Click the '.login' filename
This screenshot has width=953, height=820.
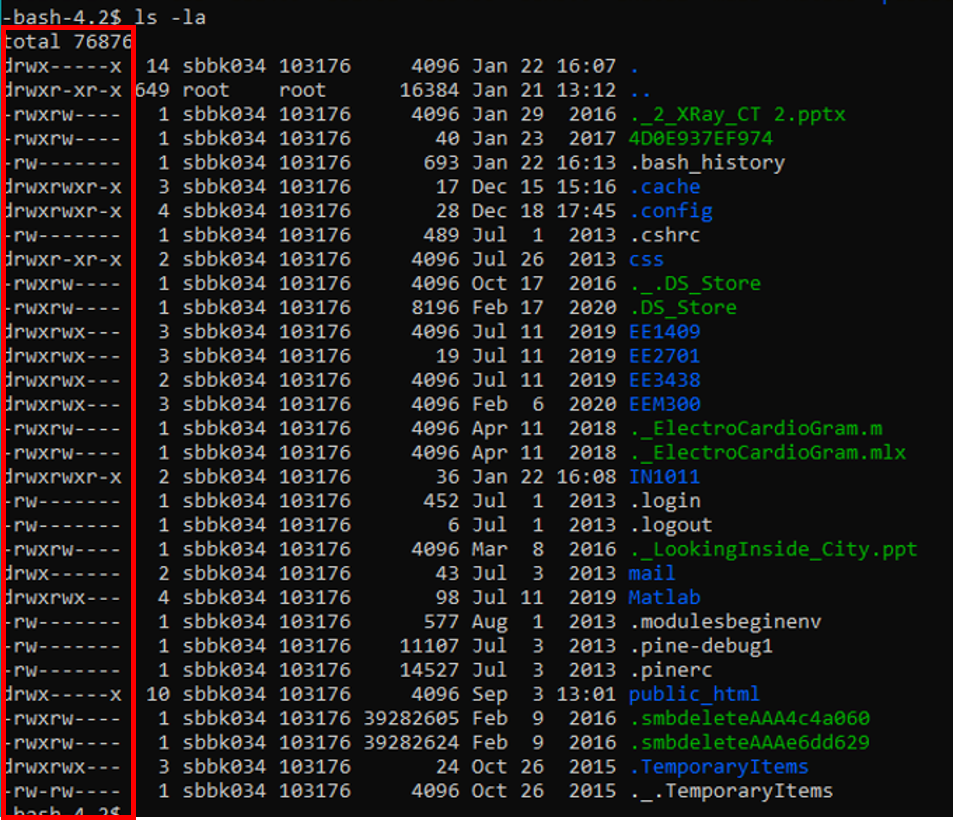(664, 501)
